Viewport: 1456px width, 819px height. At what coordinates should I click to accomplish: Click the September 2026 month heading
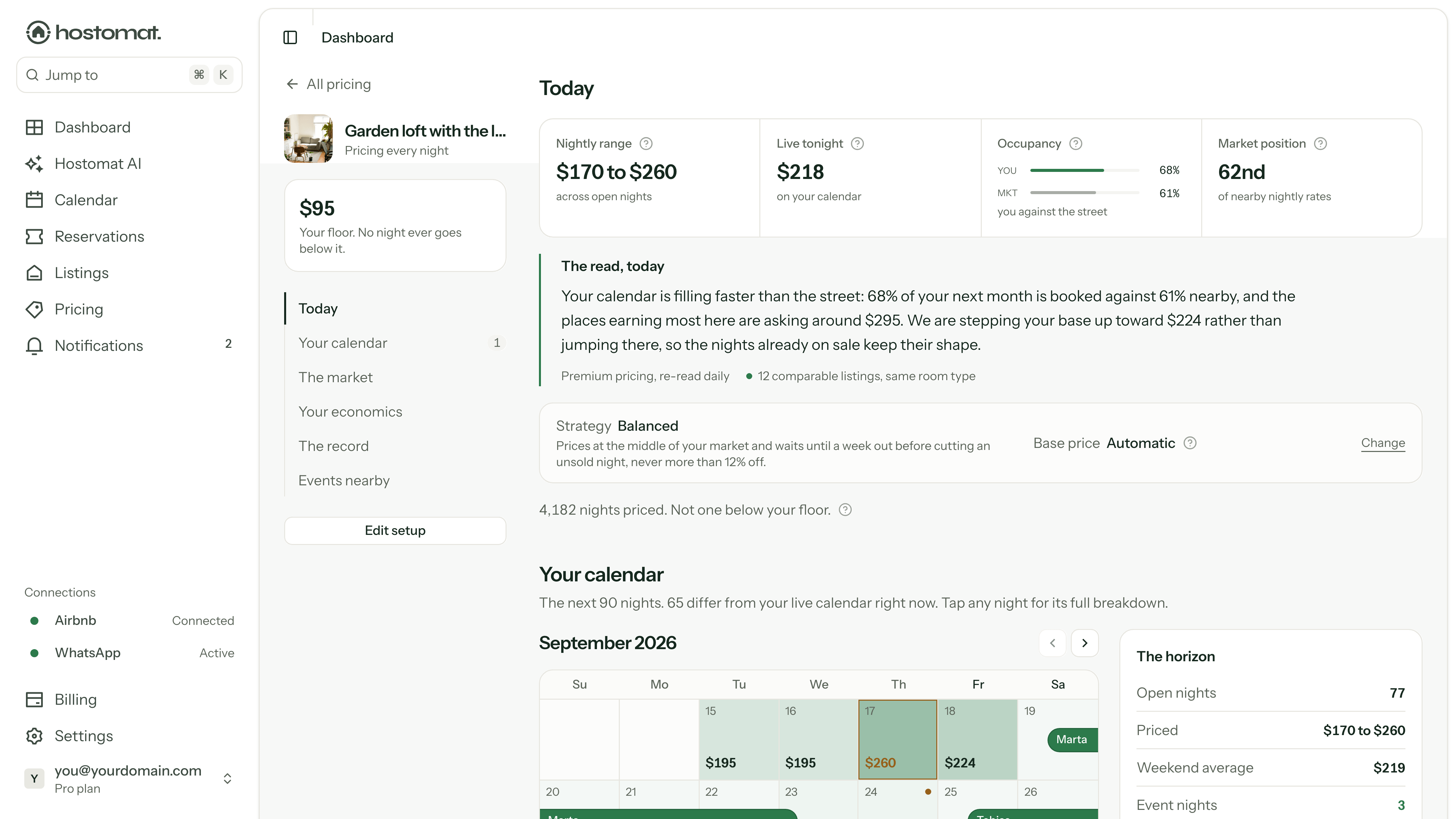point(608,643)
